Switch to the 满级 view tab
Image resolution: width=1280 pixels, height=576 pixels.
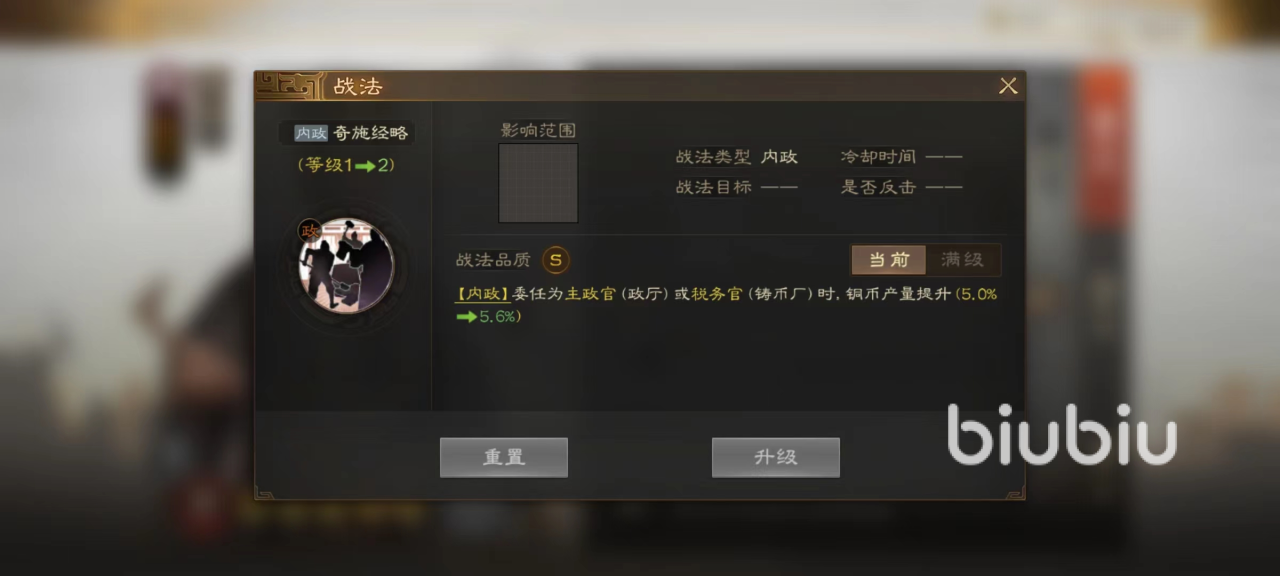[962, 260]
